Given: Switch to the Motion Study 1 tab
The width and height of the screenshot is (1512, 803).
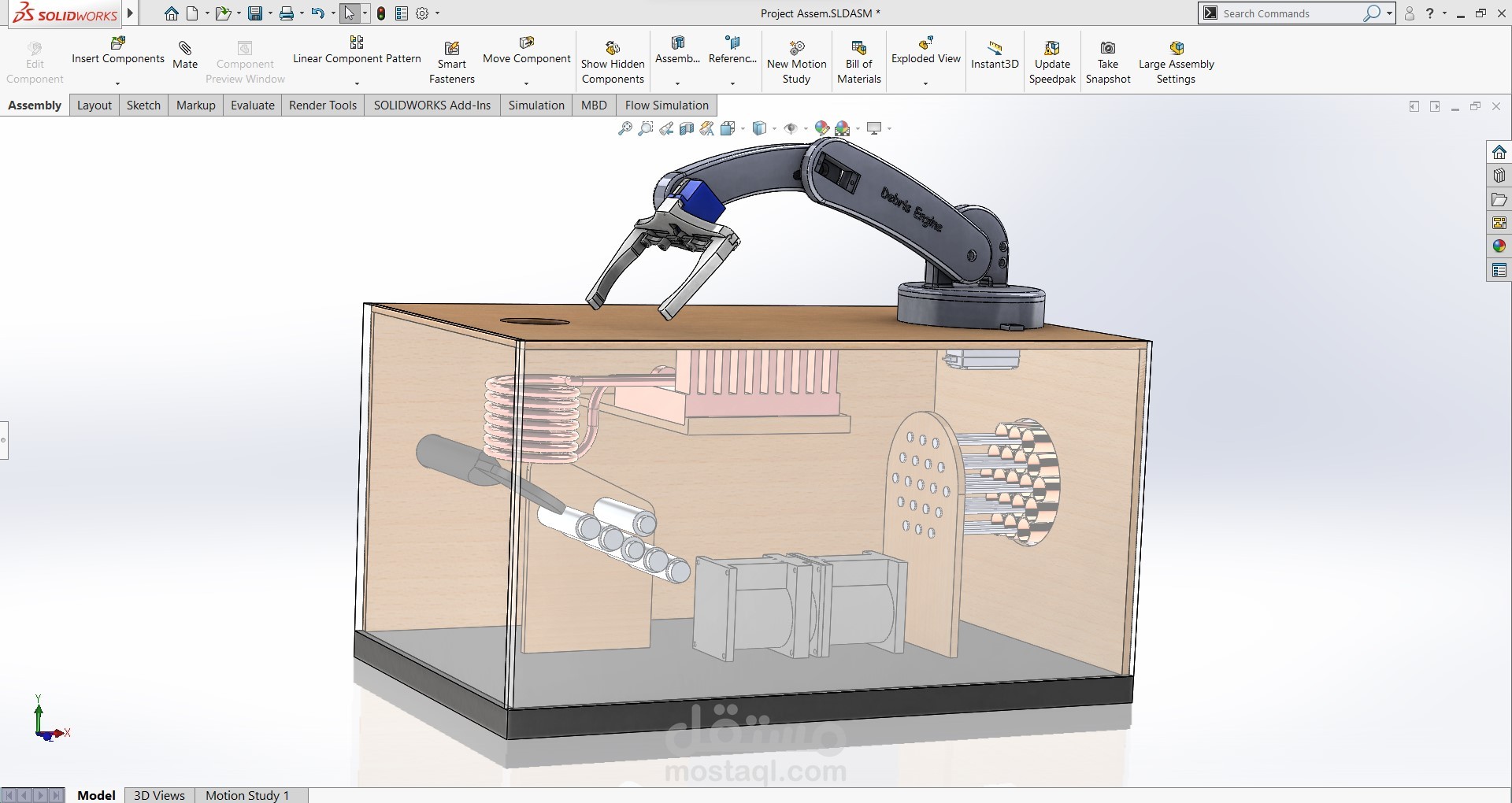Looking at the screenshot, I should 249,795.
